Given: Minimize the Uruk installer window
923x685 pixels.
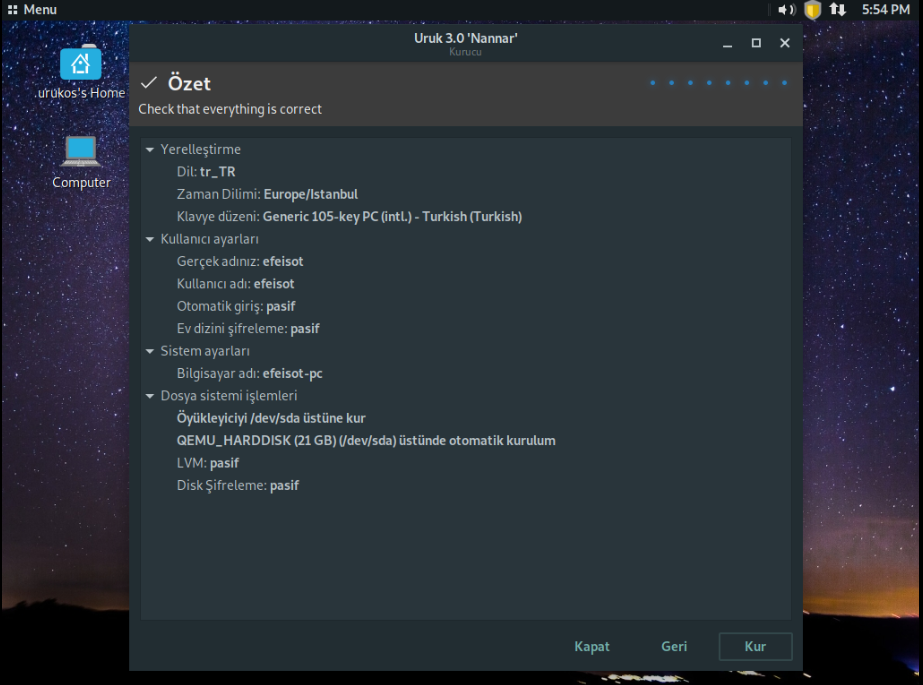Looking at the screenshot, I should click(x=728, y=43).
